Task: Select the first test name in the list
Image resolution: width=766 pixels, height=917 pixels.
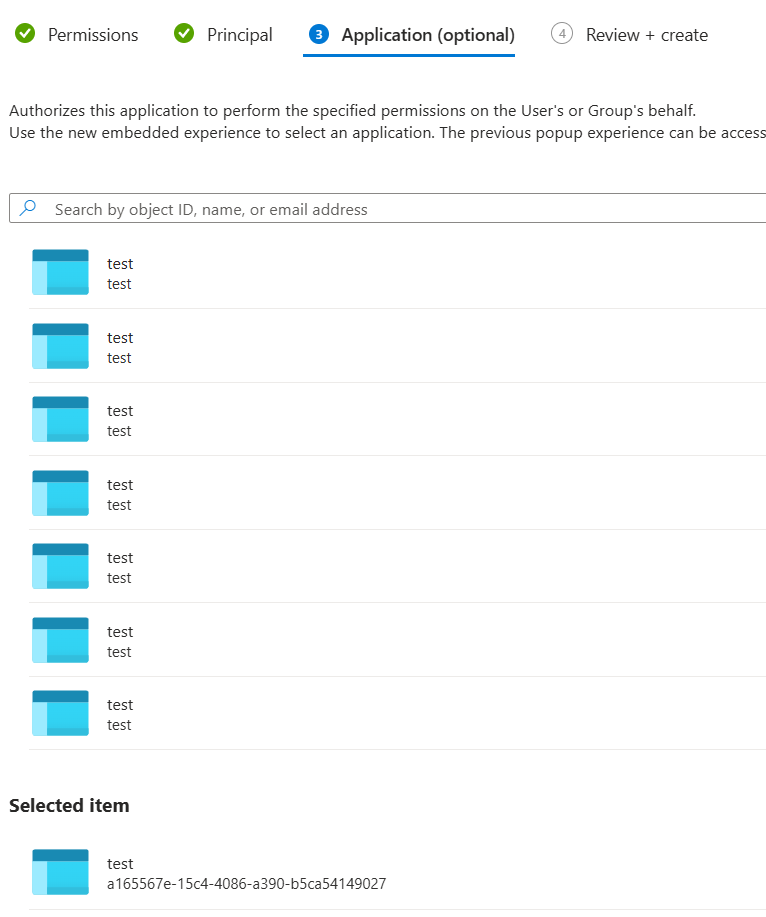Action: click(120, 264)
